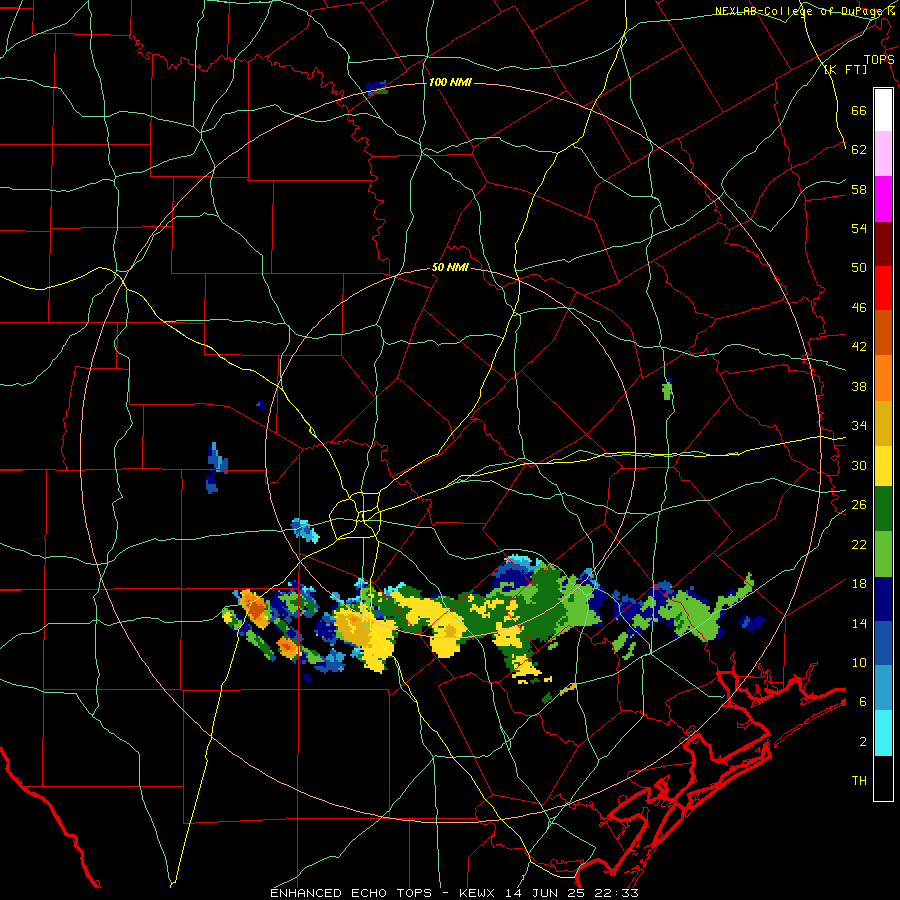The width and height of the screenshot is (900, 900).
Task: Click the legend value '30'
Action: click(859, 465)
